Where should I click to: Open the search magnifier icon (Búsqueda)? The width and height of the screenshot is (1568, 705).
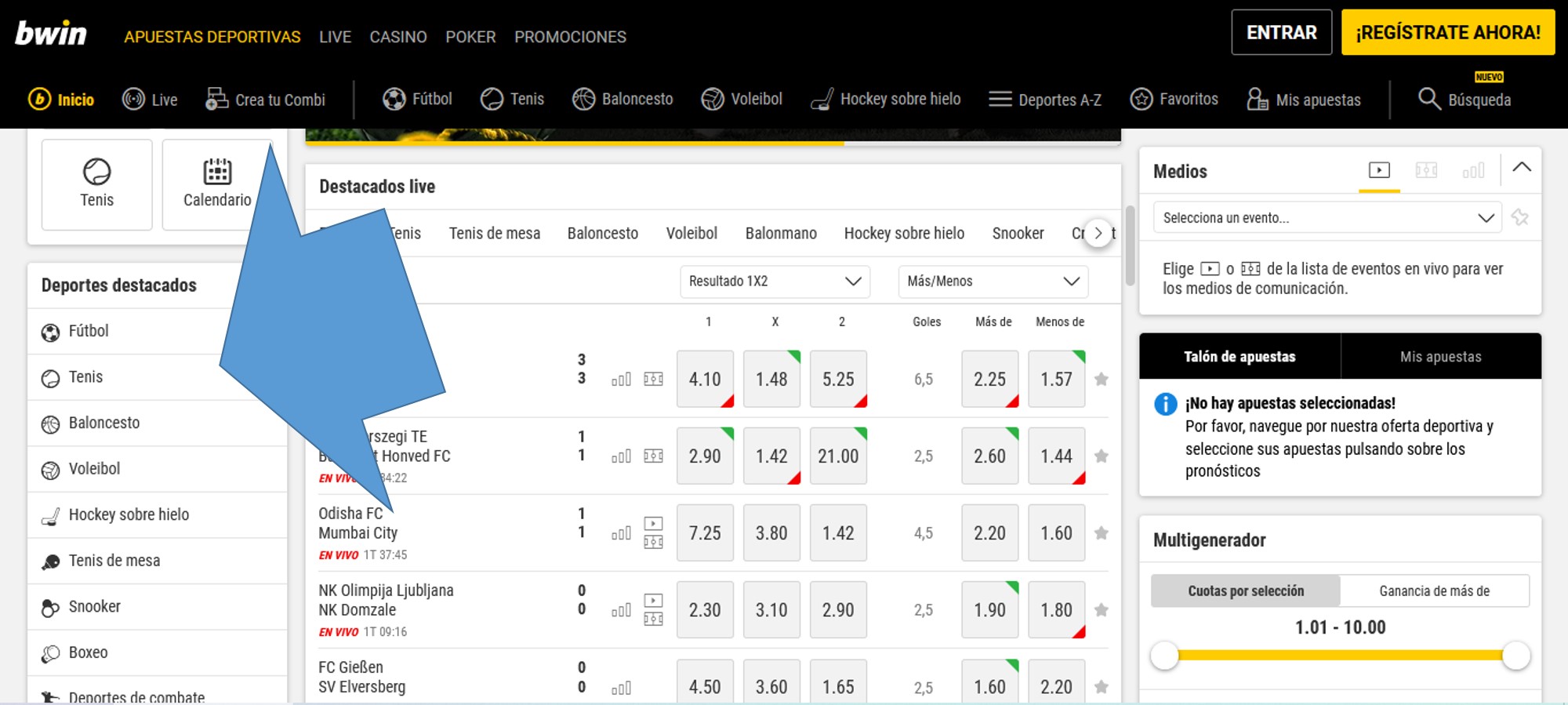pyautogui.click(x=1429, y=99)
